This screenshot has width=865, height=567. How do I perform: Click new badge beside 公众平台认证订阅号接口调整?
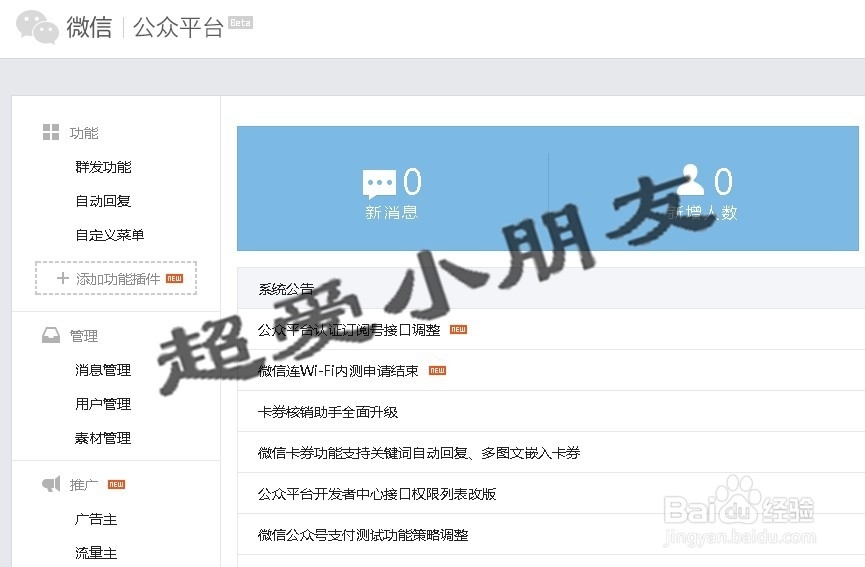click(458, 330)
